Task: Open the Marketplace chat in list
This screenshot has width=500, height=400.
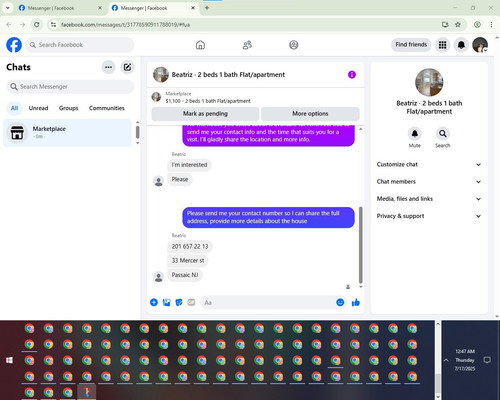Action: pyautogui.click(x=68, y=133)
